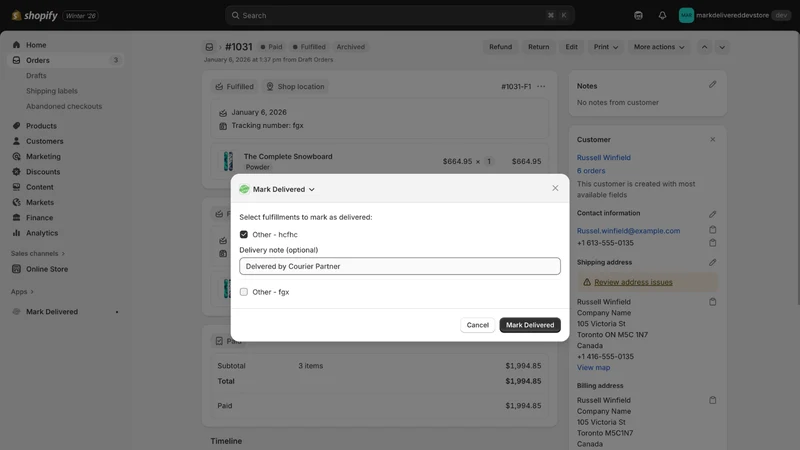Image resolution: width=800 pixels, height=450 pixels.
Task: Click the Delivery note input field
Action: (399, 266)
